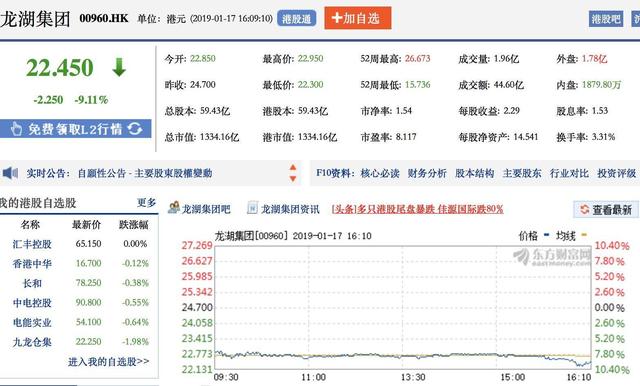Image resolution: width=640 pixels, height=386 pixels.
Task: Click stock code 00960.HK
Action: [x=104, y=18]
